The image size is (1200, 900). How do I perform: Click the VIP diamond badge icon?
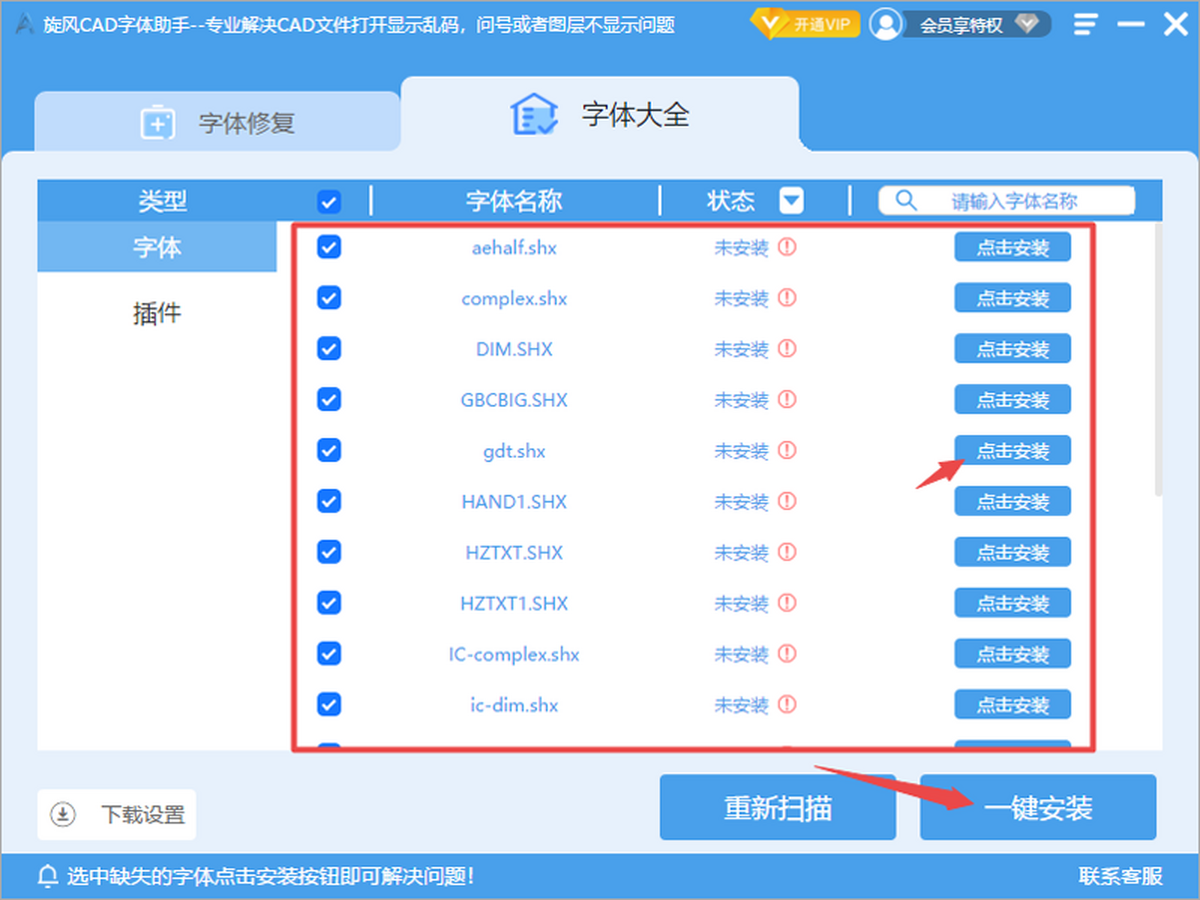tap(768, 24)
